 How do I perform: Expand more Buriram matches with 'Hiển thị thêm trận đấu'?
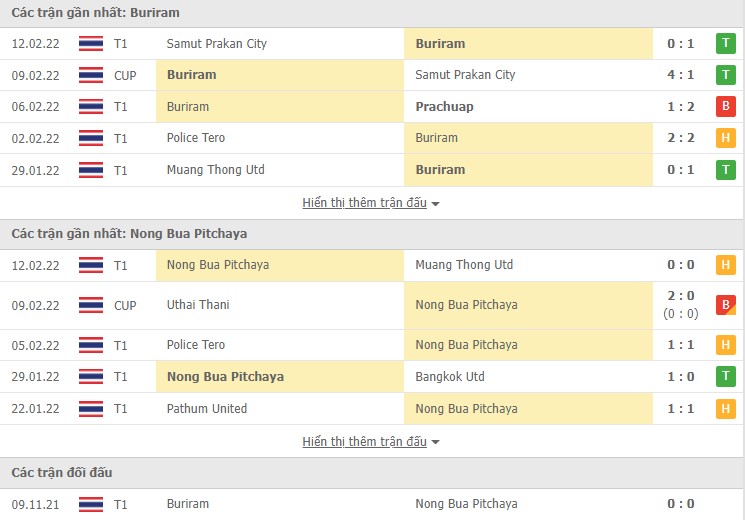click(x=371, y=203)
